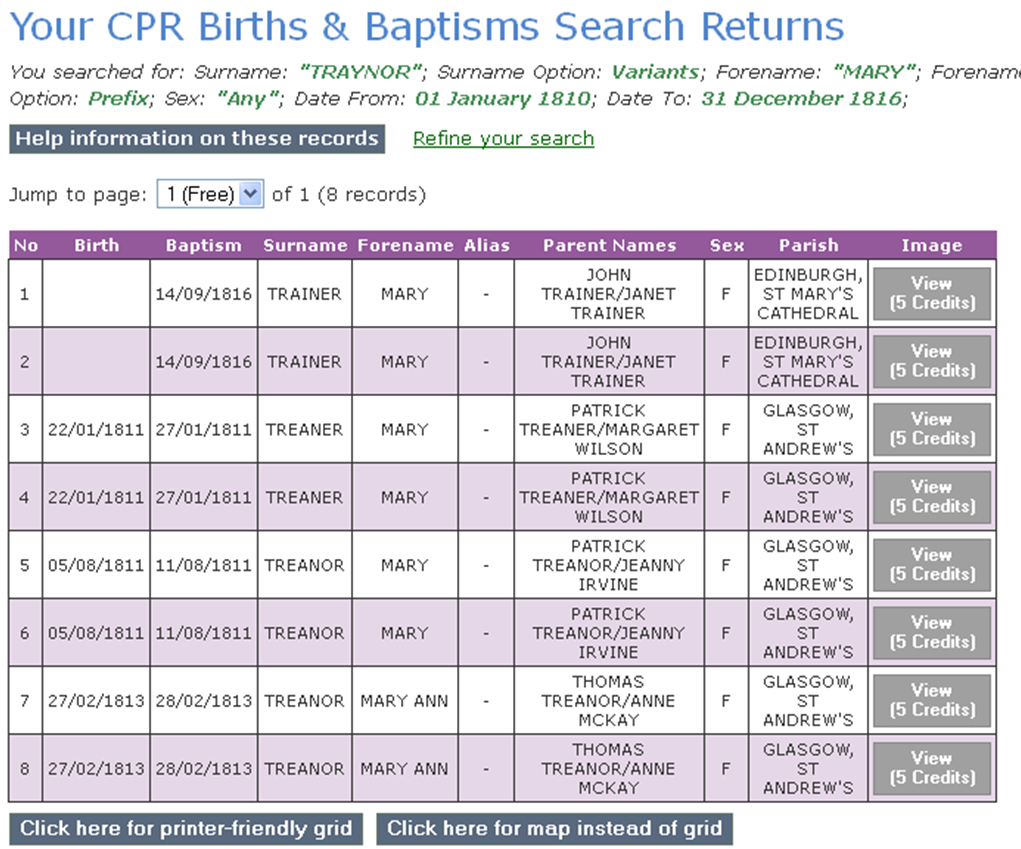
Task: Select the Forename column header
Action: tap(405, 245)
